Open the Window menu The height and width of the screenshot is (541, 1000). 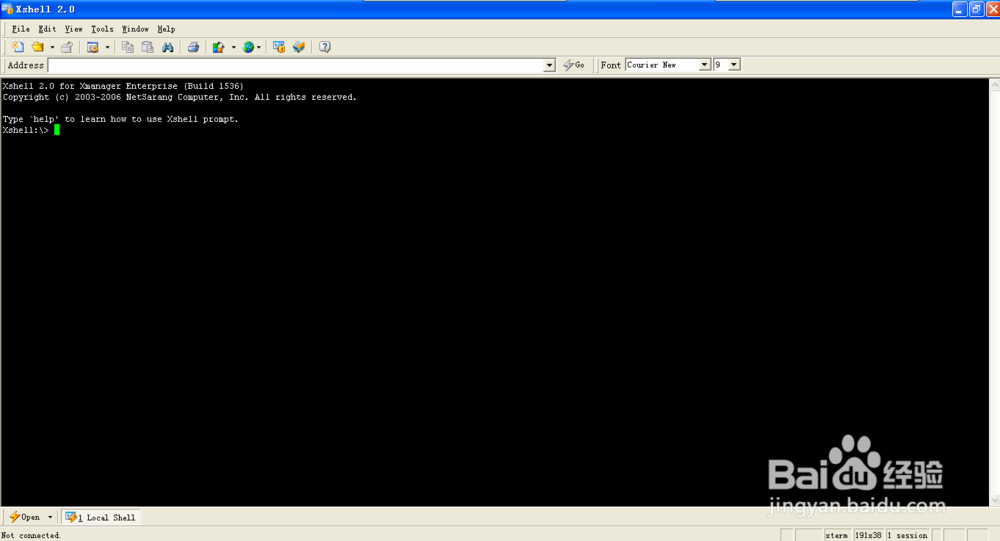tap(135, 29)
